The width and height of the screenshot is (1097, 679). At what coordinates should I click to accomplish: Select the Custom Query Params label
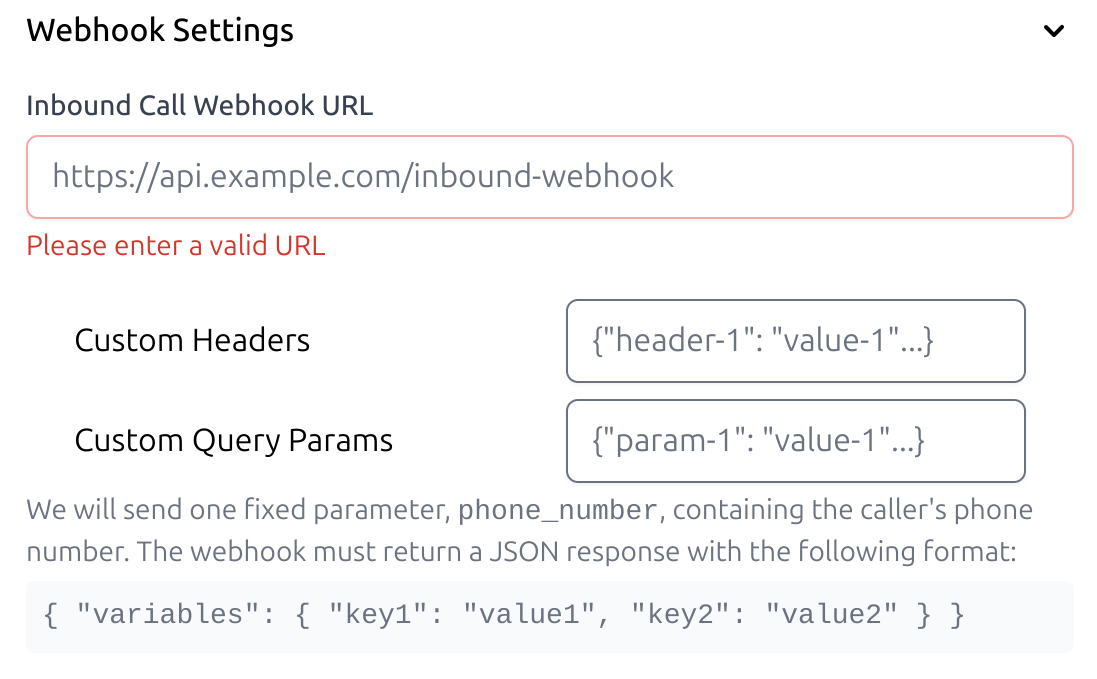point(233,441)
